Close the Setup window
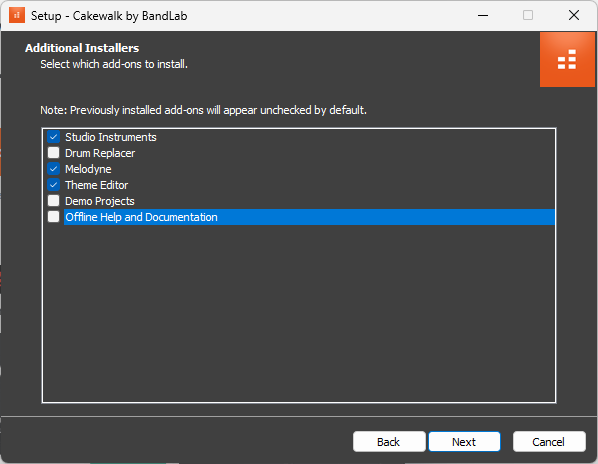The height and width of the screenshot is (464, 598). (x=574, y=16)
